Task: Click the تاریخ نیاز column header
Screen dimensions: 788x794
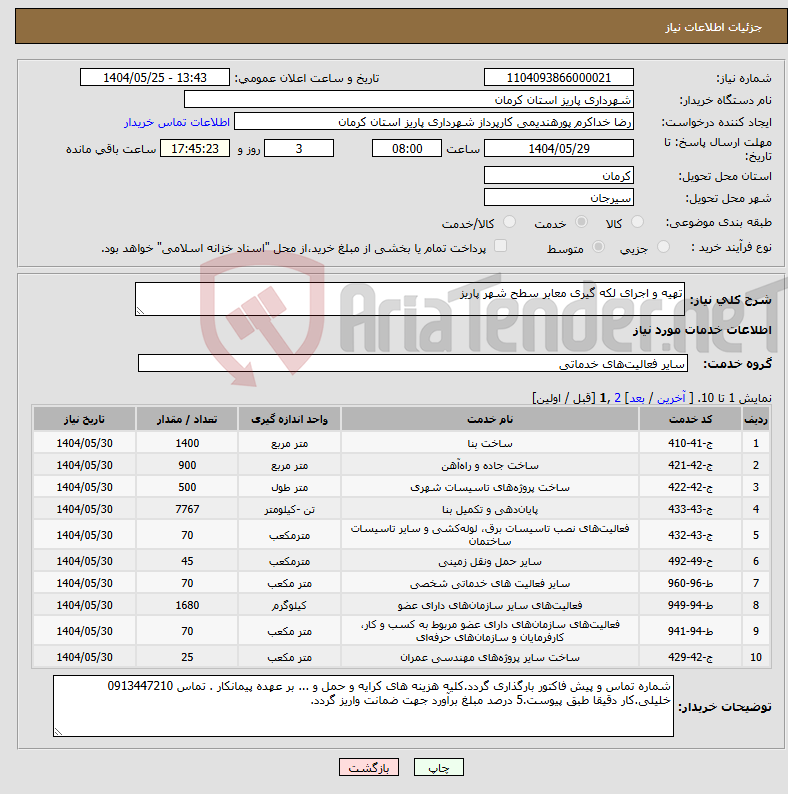Action: pyautogui.click(x=84, y=419)
